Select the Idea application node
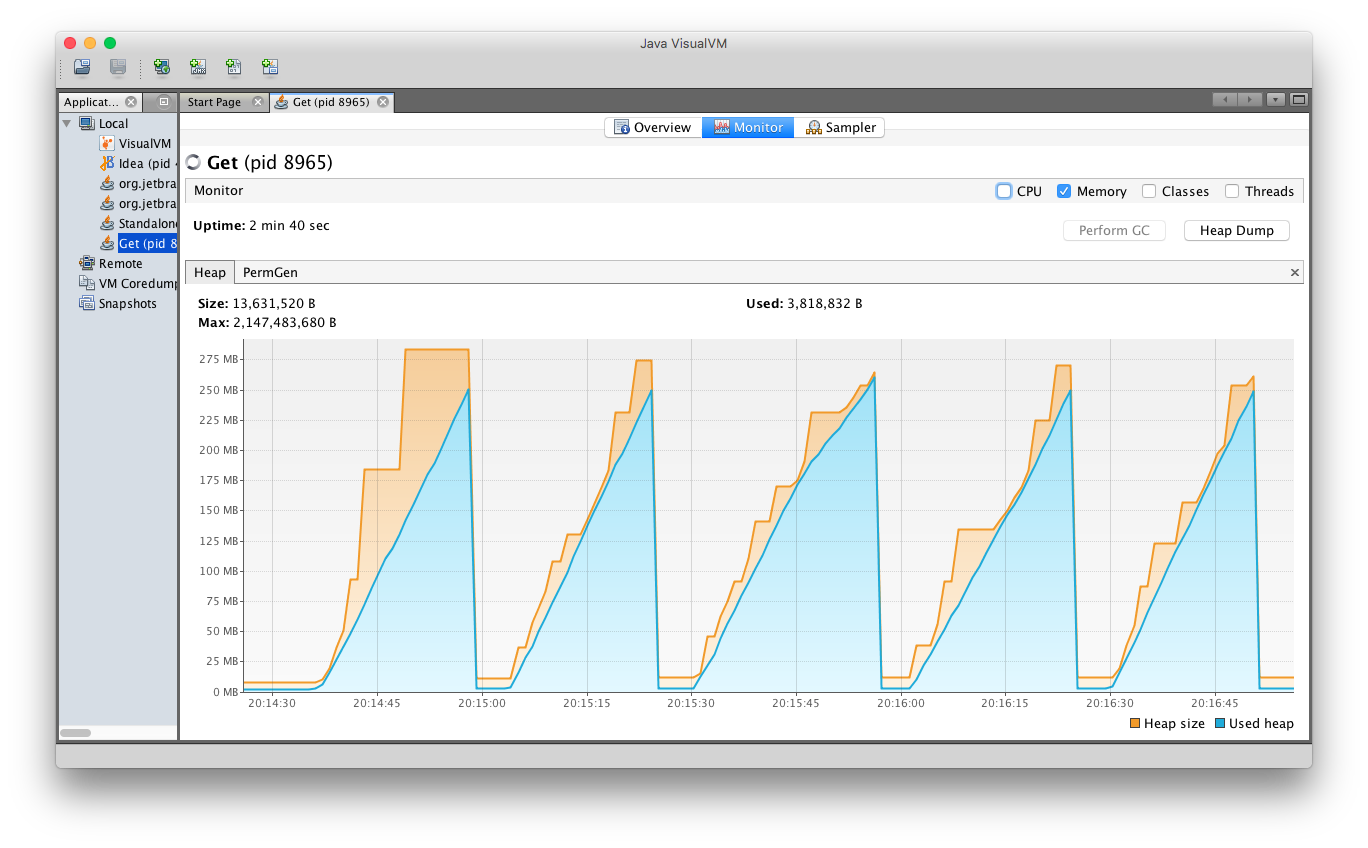 pyautogui.click(x=144, y=163)
